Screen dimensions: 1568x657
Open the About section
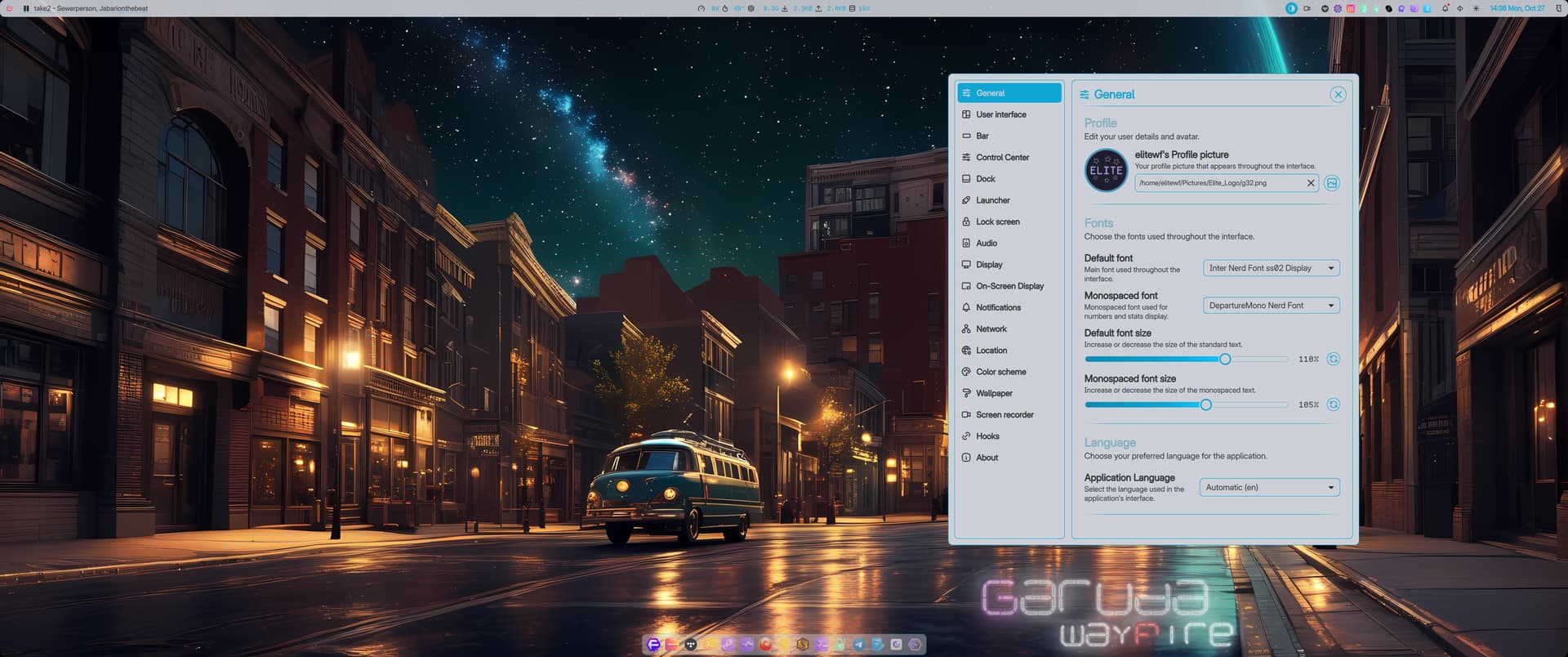(x=987, y=458)
